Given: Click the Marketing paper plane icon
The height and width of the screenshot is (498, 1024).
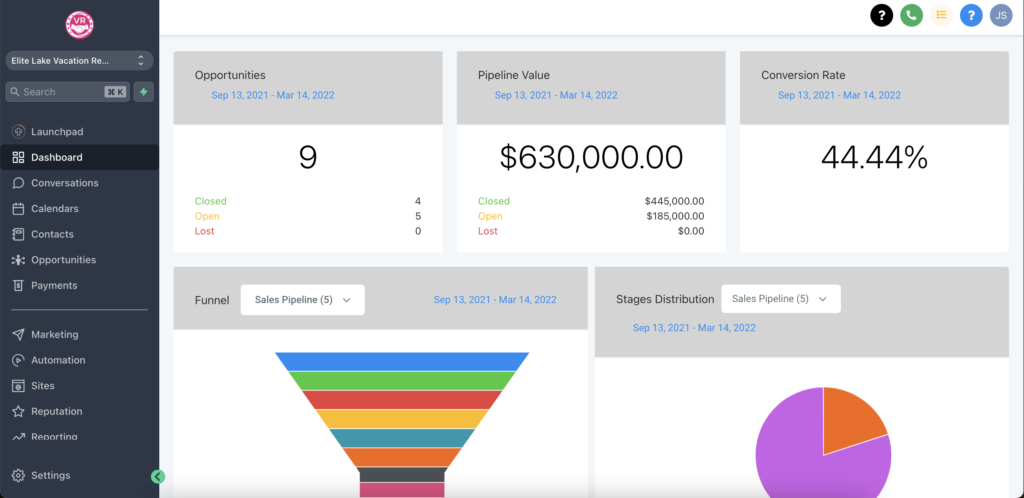Looking at the screenshot, I should click(18, 334).
